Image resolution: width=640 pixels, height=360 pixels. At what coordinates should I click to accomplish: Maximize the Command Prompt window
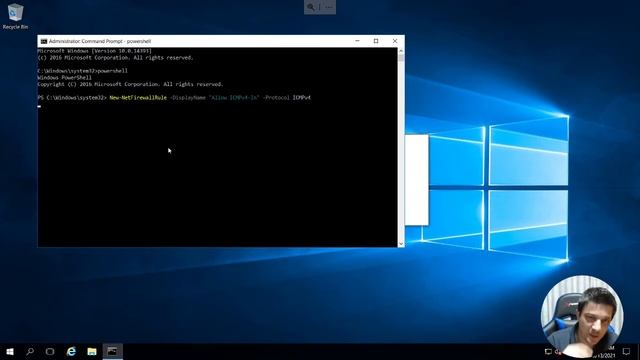(376, 41)
